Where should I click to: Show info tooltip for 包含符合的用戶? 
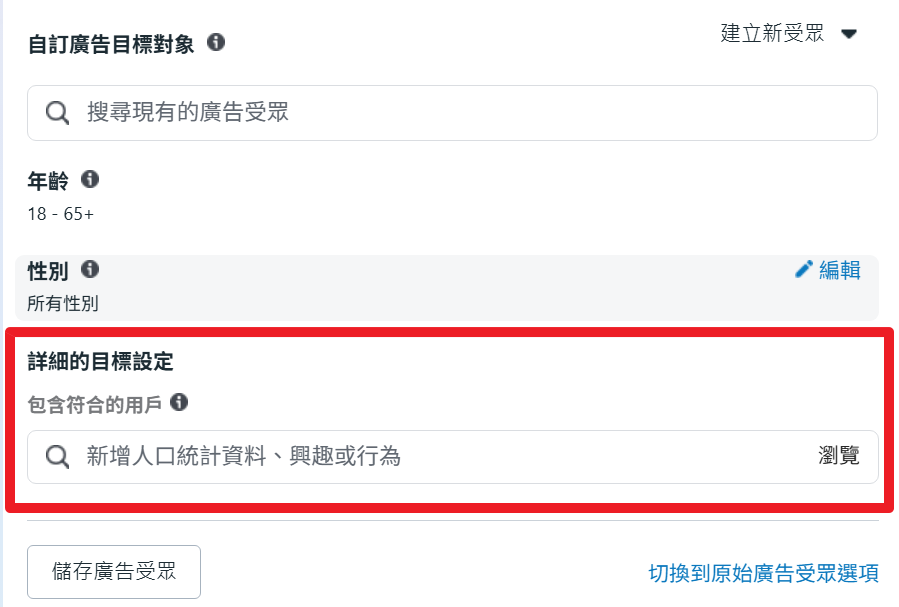[x=179, y=402]
